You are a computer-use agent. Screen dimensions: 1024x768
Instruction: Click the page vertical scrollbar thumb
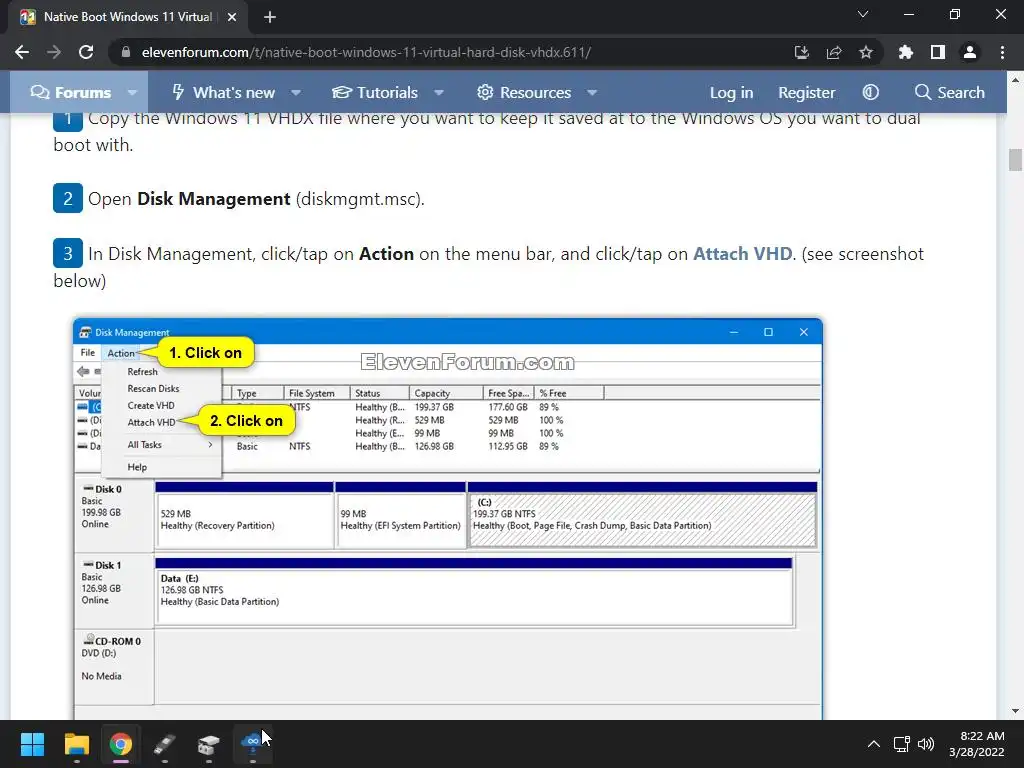coord(1015,160)
